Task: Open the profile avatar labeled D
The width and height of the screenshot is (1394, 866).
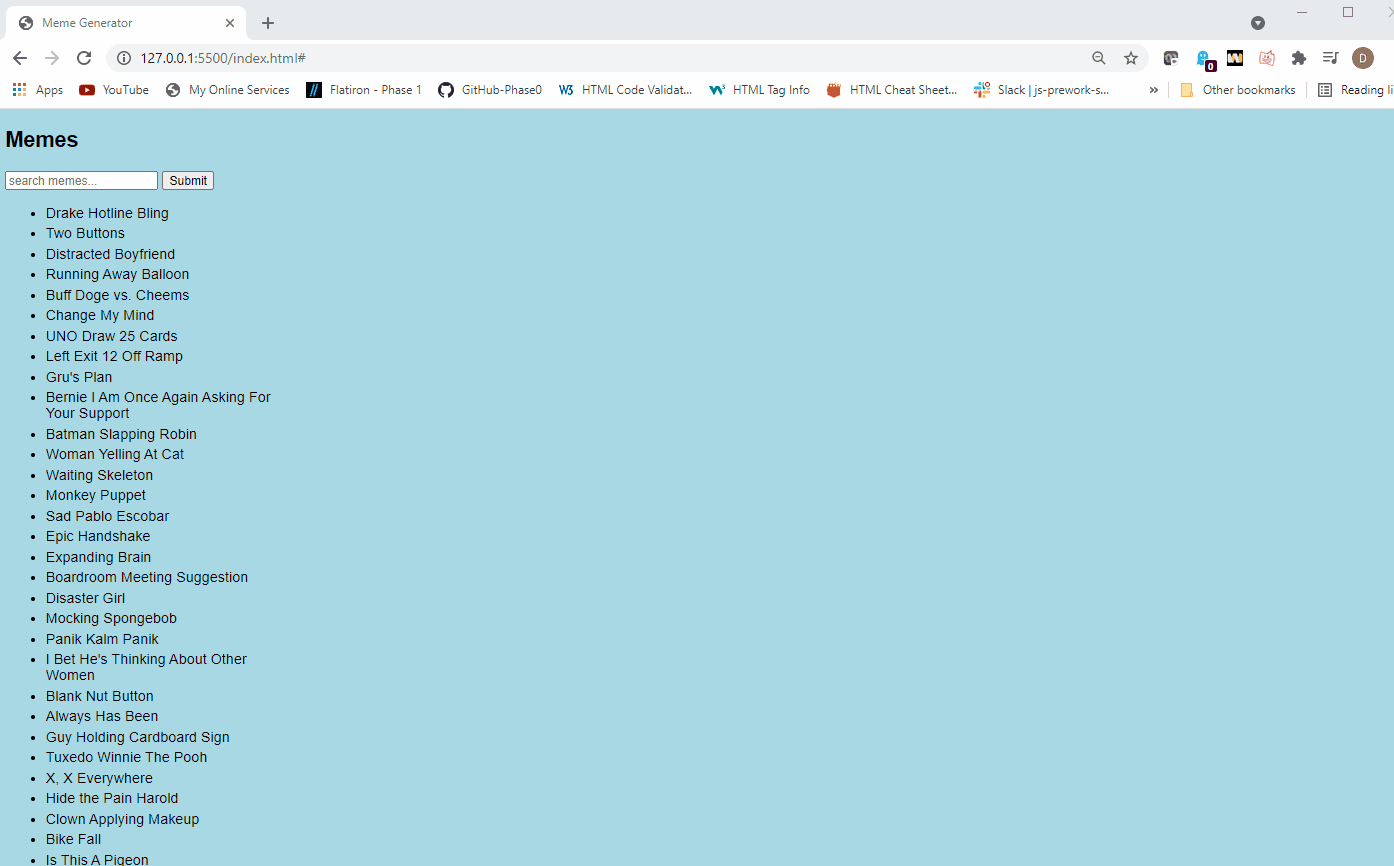Action: (1363, 58)
